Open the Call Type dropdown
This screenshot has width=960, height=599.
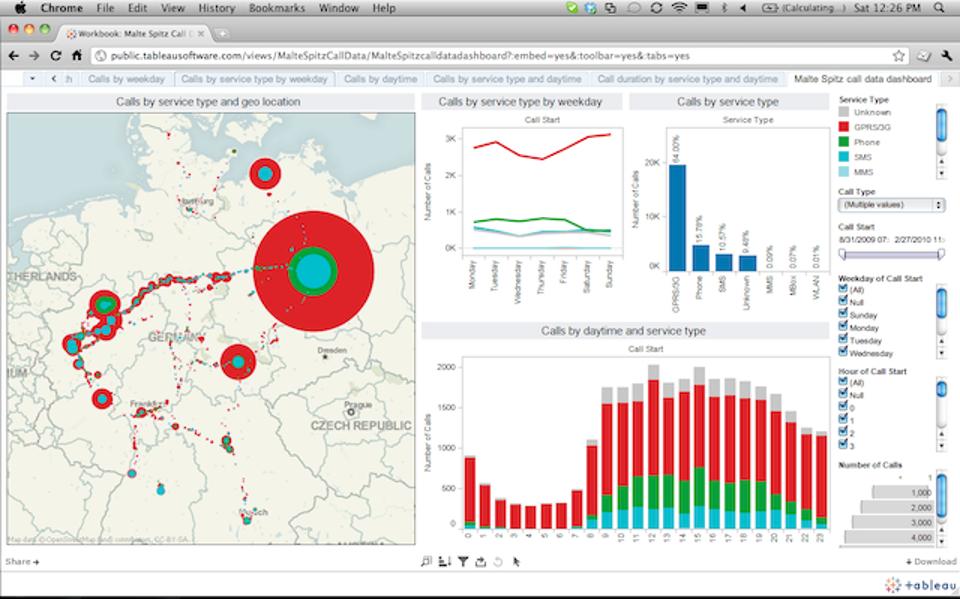tap(891, 205)
